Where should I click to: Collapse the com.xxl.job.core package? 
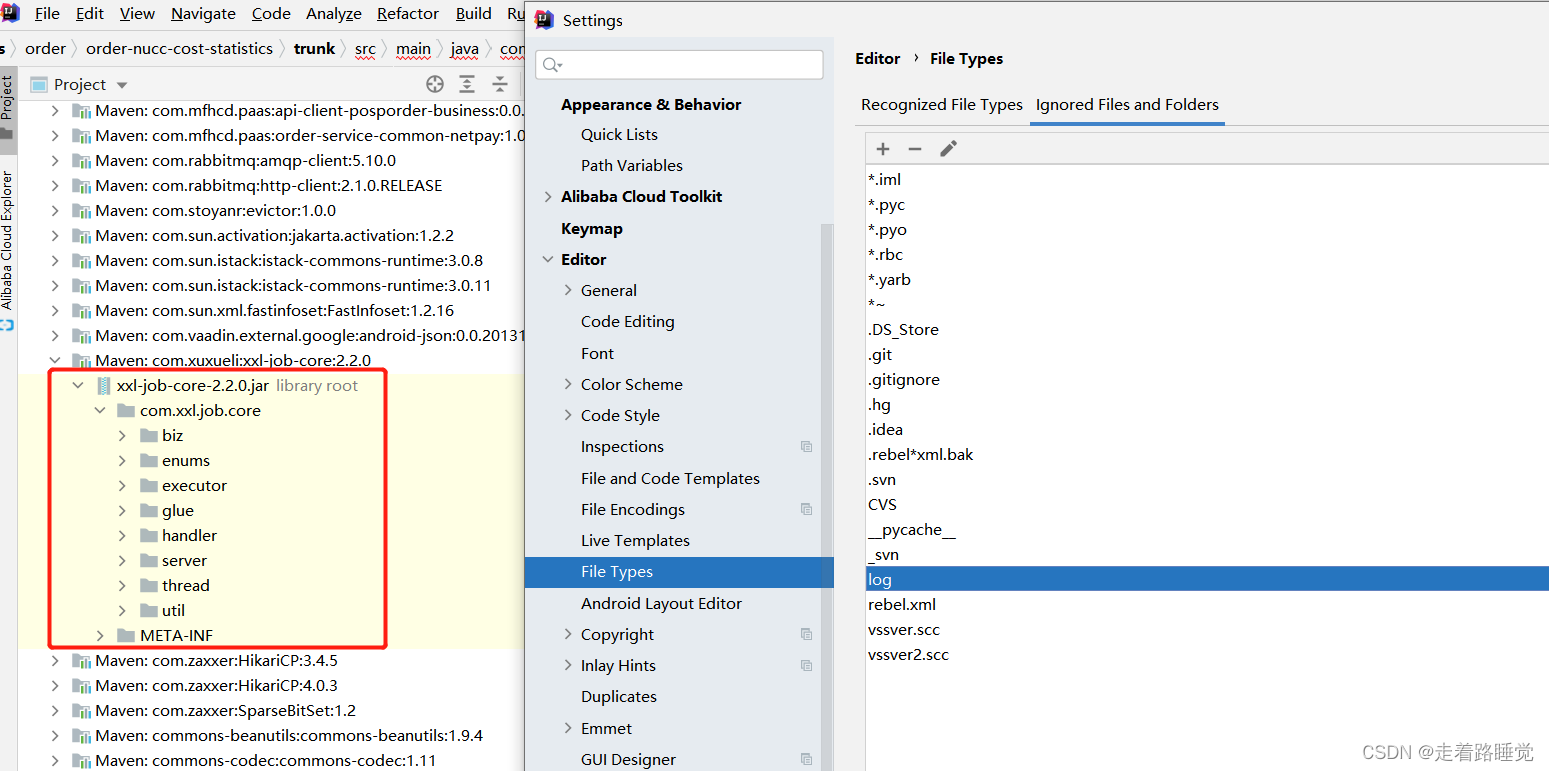tap(100, 411)
